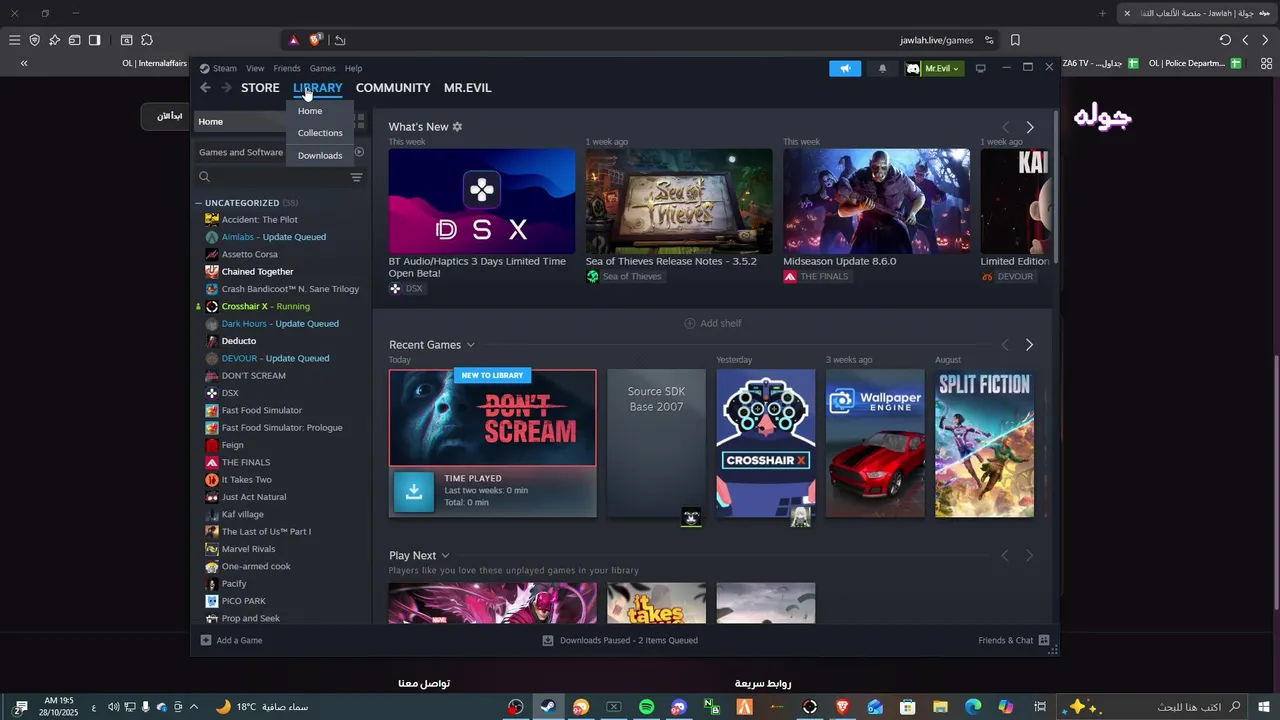Open the Crosshair X recent game tile
Screen dimensions: 1280x720
(765, 443)
